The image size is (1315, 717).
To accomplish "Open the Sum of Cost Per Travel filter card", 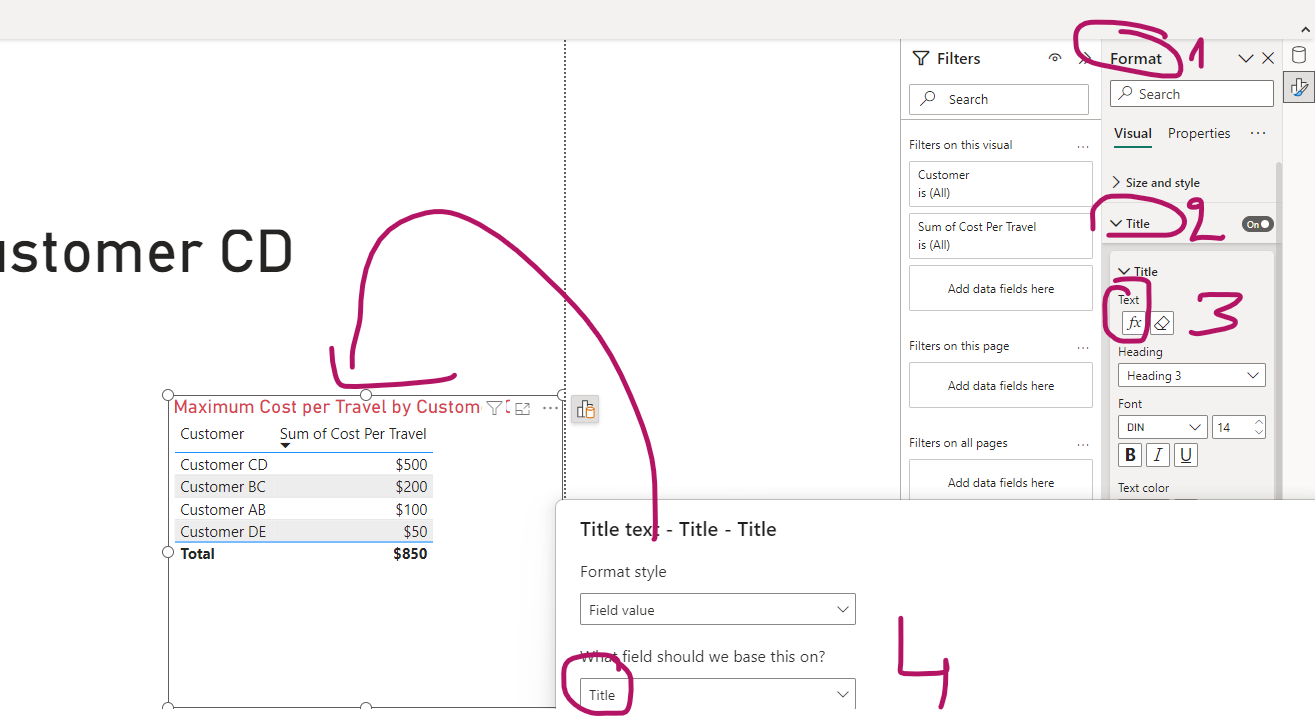I will [1001, 236].
